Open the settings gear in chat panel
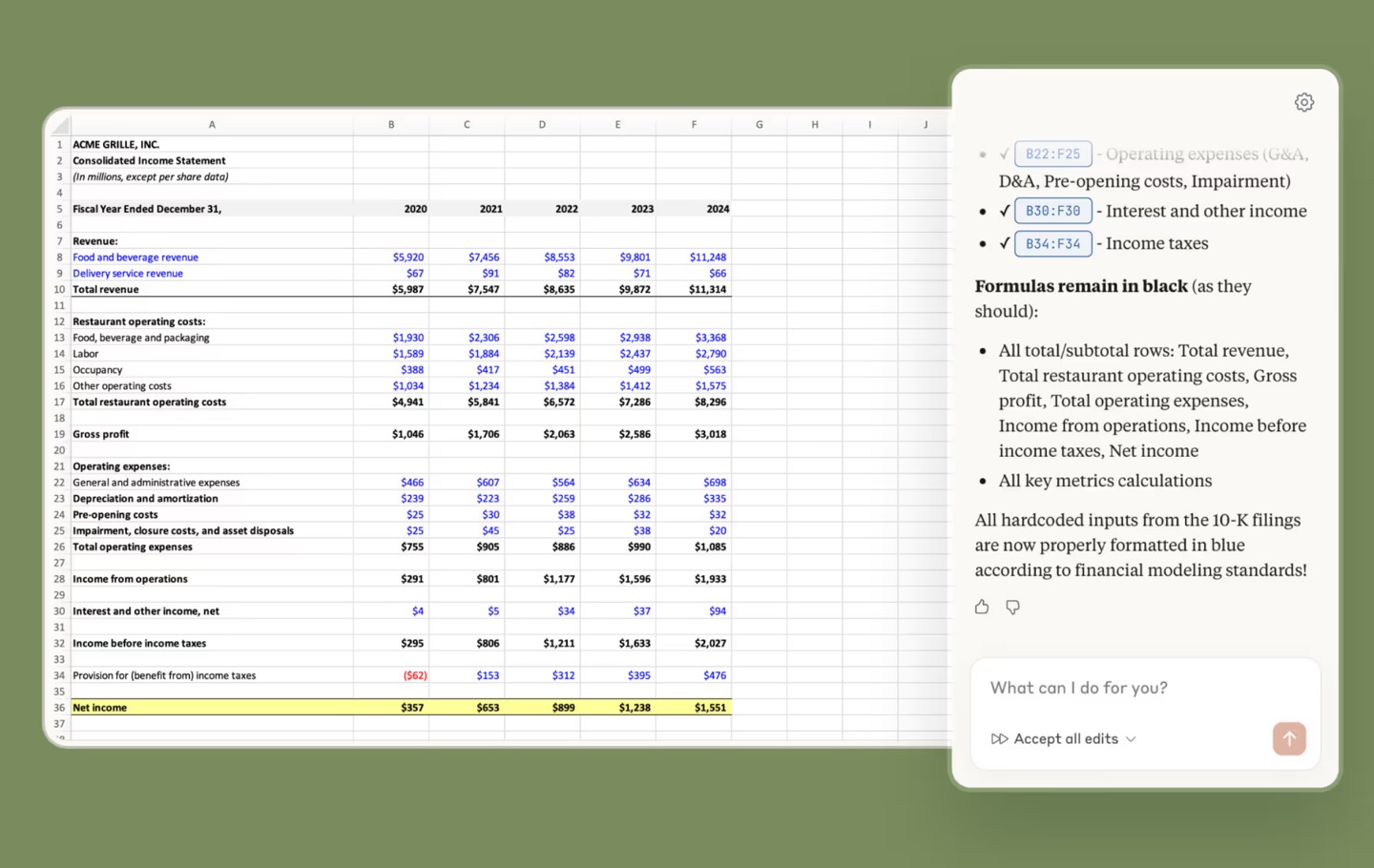 1303,103
